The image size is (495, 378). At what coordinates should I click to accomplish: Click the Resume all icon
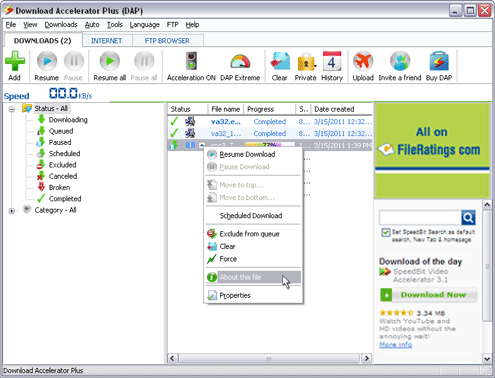click(110, 61)
